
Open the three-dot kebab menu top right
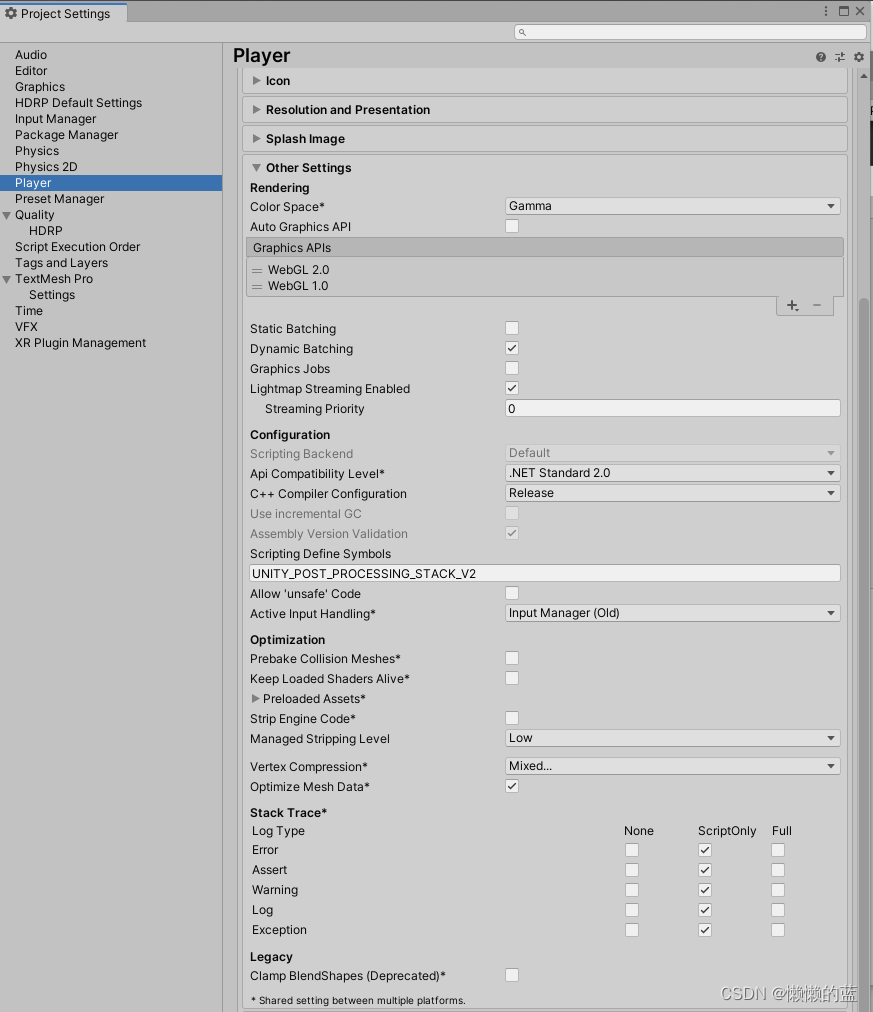pyautogui.click(x=825, y=10)
